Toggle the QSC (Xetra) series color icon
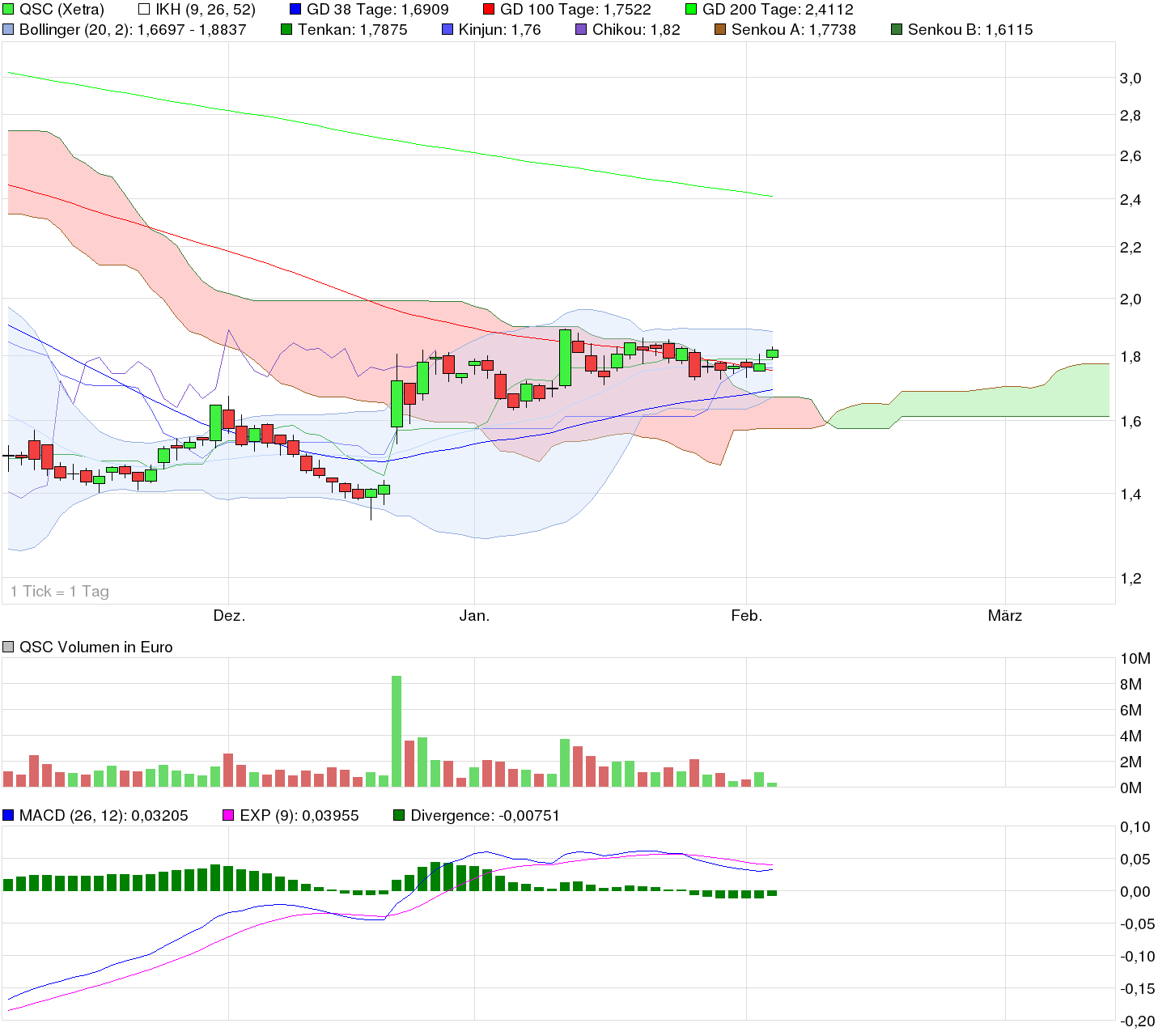The height and width of the screenshot is (1036, 1175). coord(10,10)
